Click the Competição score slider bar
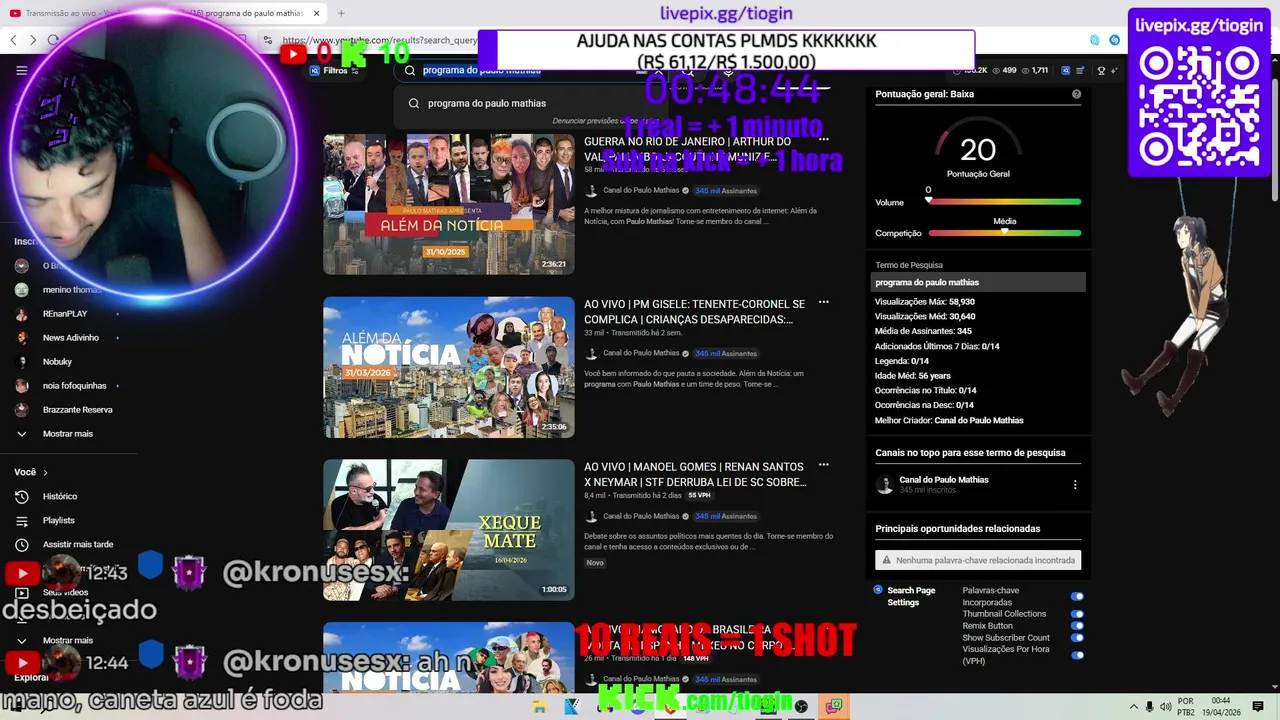The image size is (1280, 720). point(1004,233)
